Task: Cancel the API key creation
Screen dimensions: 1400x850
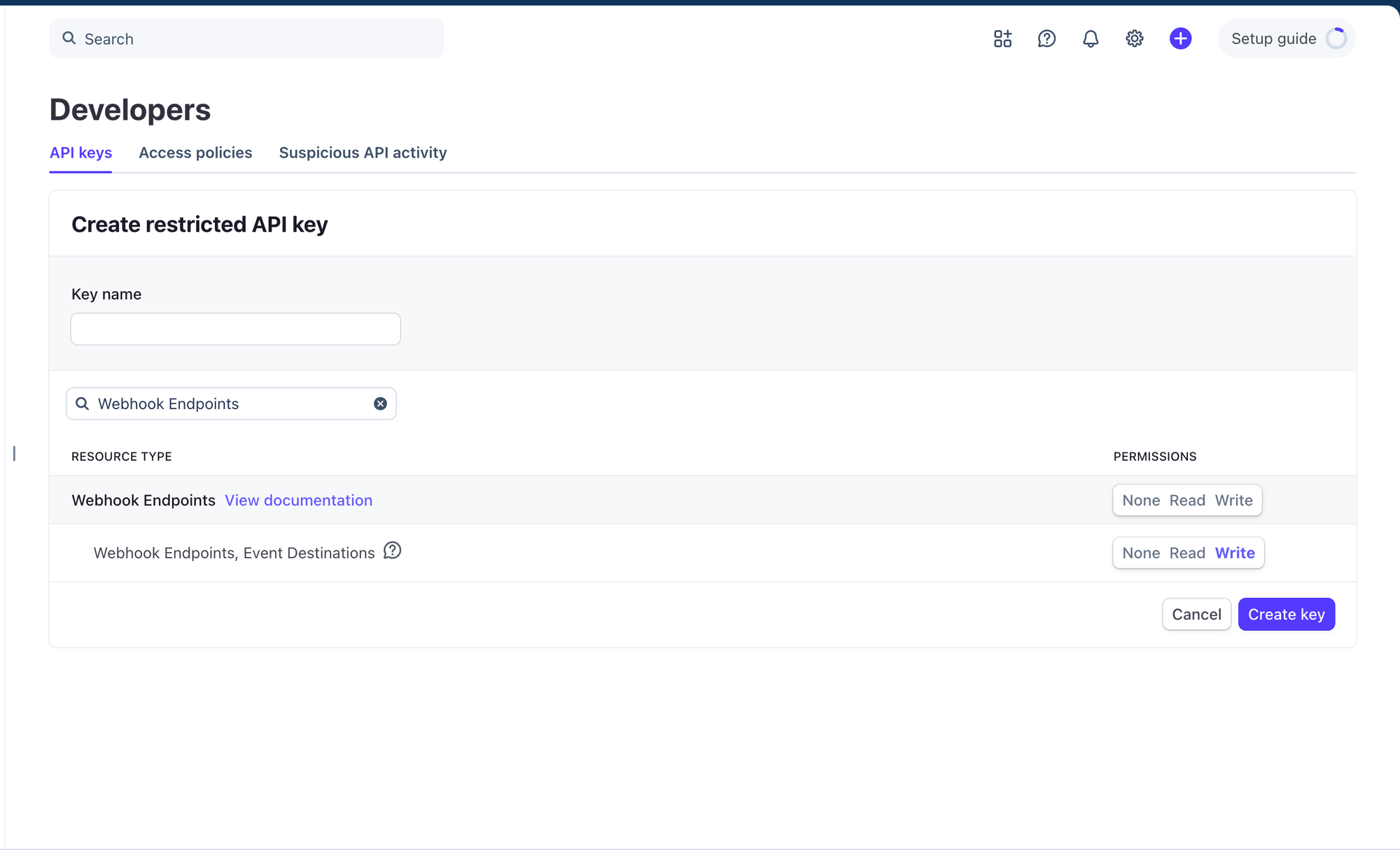Action: coord(1196,614)
